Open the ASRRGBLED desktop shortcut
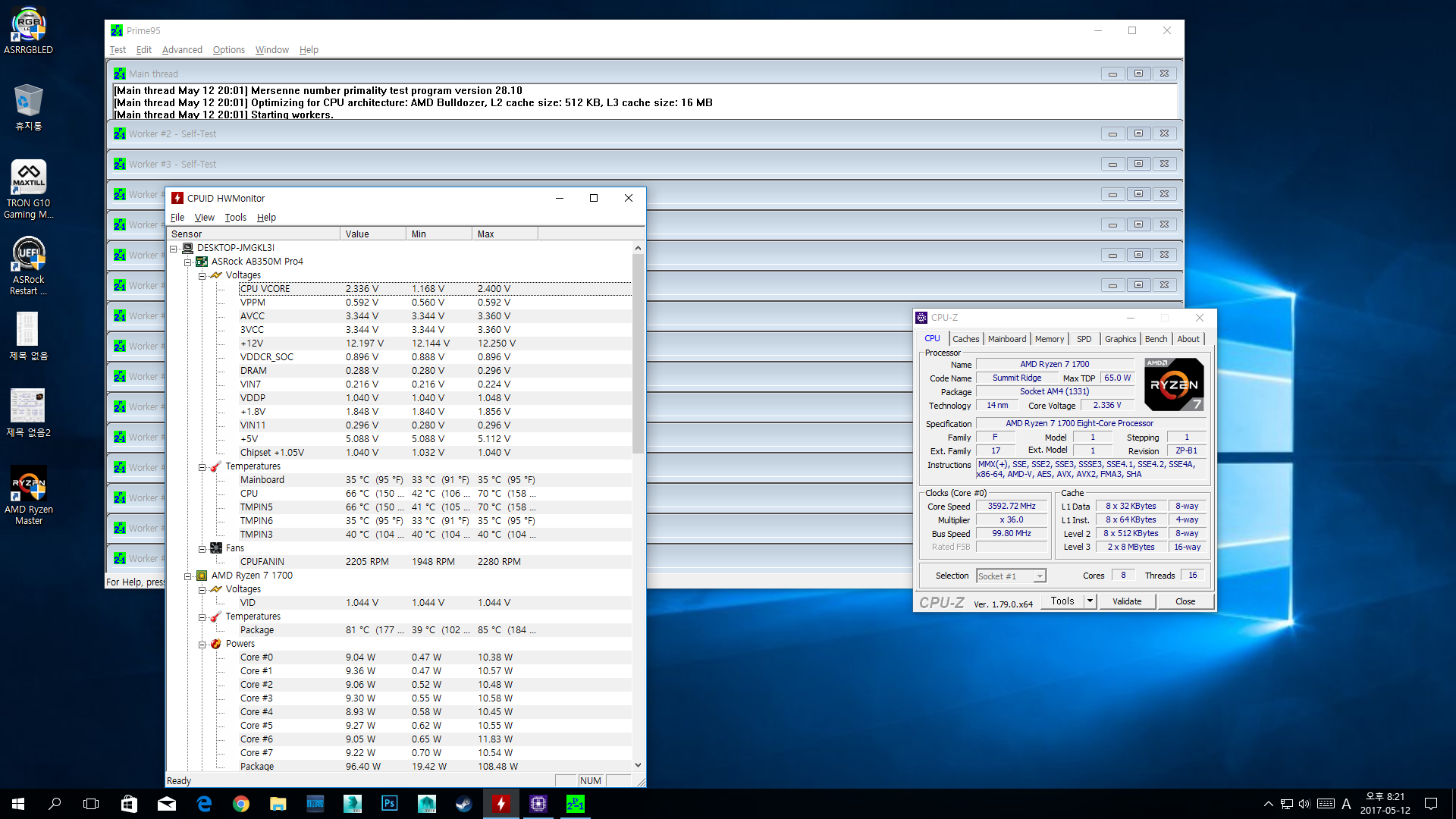This screenshot has height=819, width=1456. pyautogui.click(x=28, y=30)
